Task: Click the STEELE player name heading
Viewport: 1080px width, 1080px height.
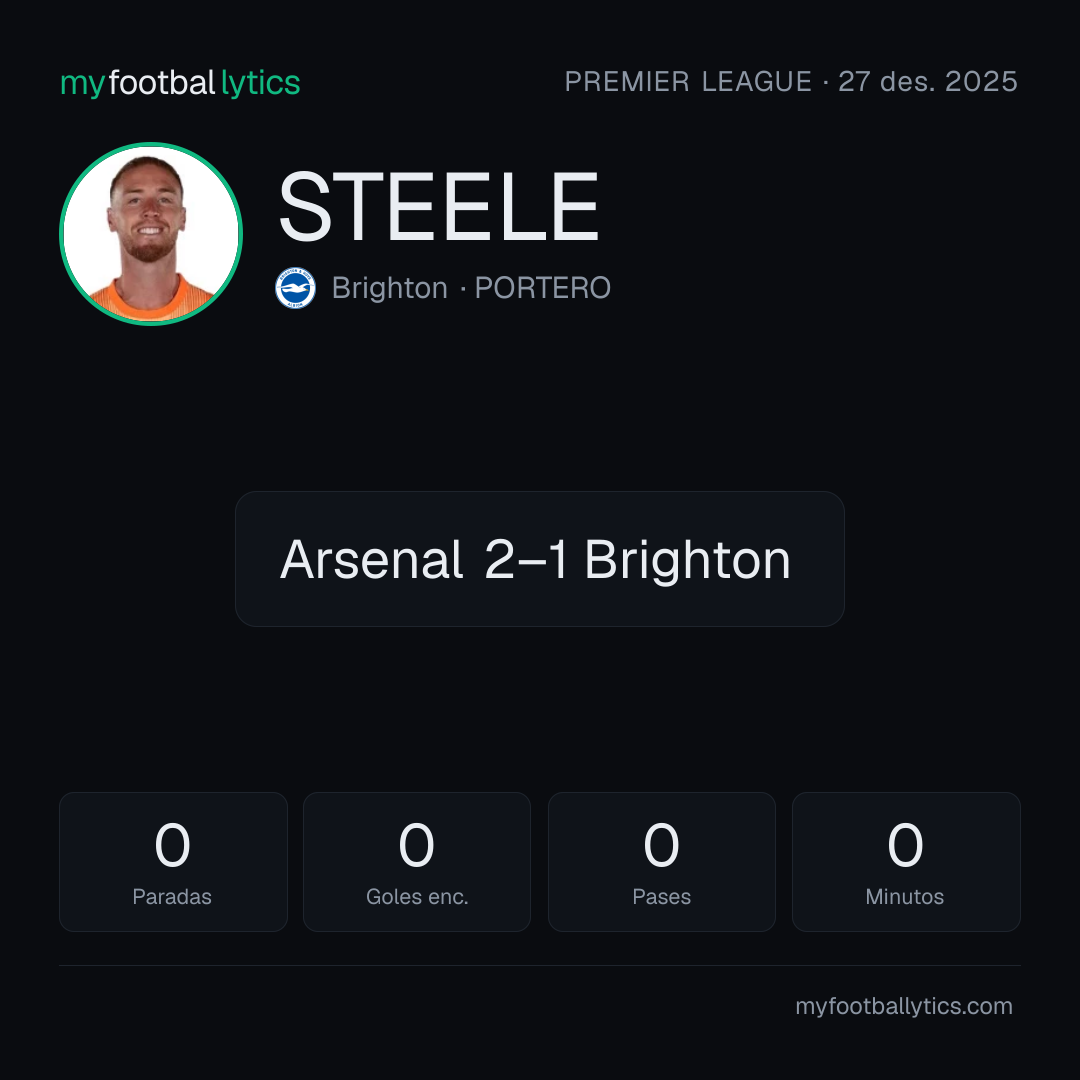Action: tap(438, 207)
